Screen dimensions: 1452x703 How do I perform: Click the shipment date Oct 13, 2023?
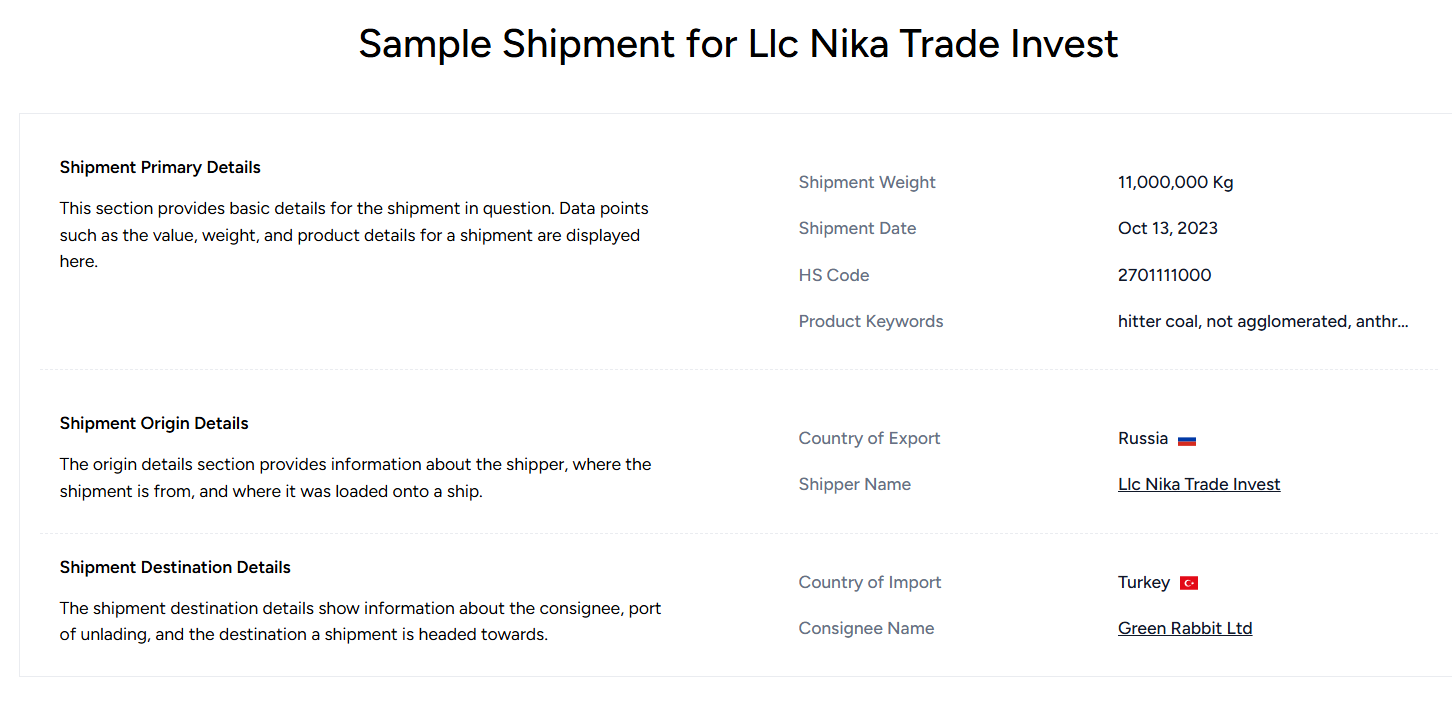(x=1168, y=228)
